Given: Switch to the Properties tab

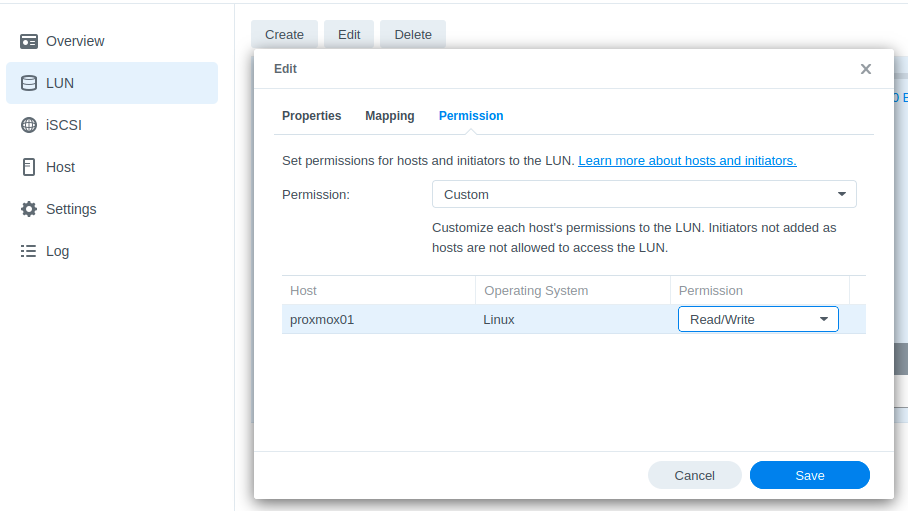Looking at the screenshot, I should (x=311, y=116).
